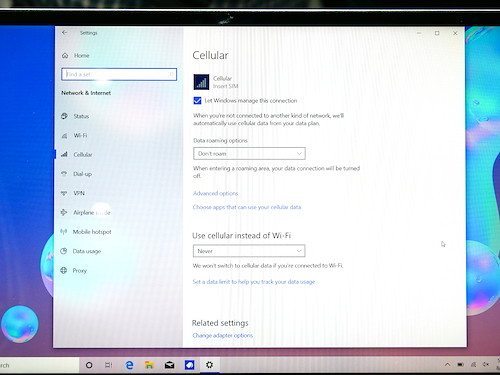
Task: Open the Mail app from the taskbar
Action: point(169,365)
